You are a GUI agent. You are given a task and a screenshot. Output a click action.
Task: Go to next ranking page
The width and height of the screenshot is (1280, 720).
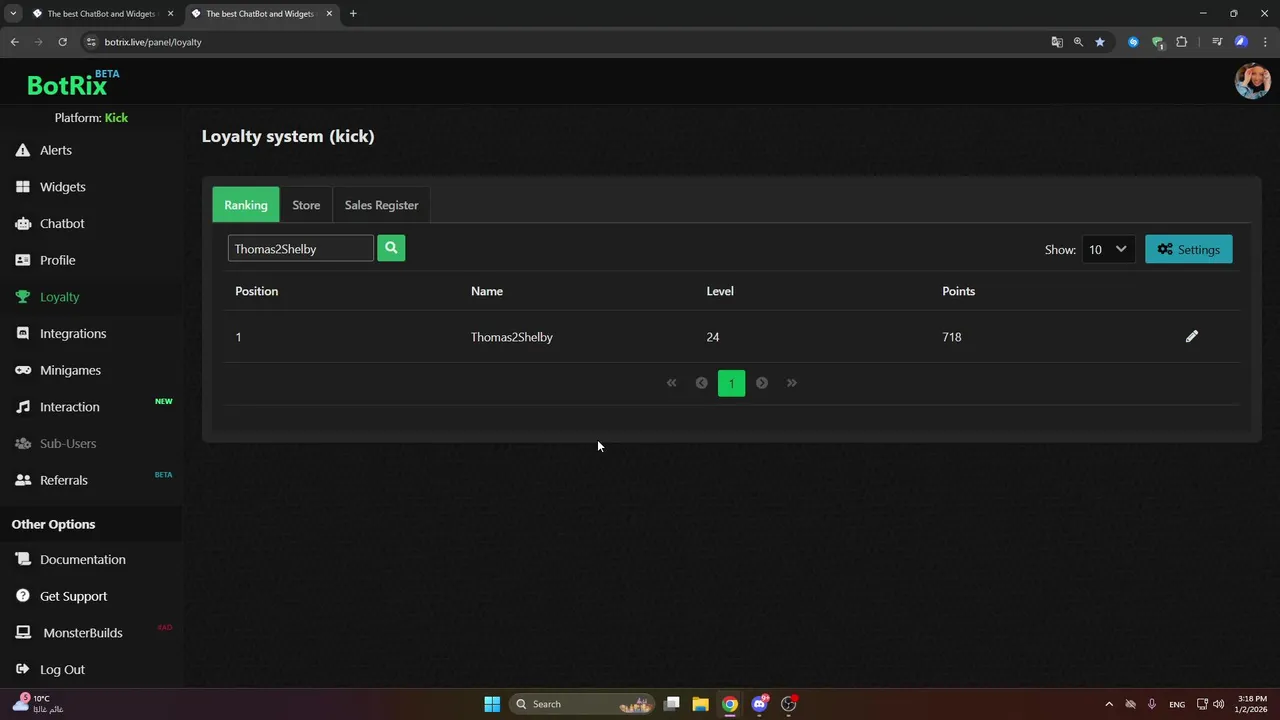point(762,383)
